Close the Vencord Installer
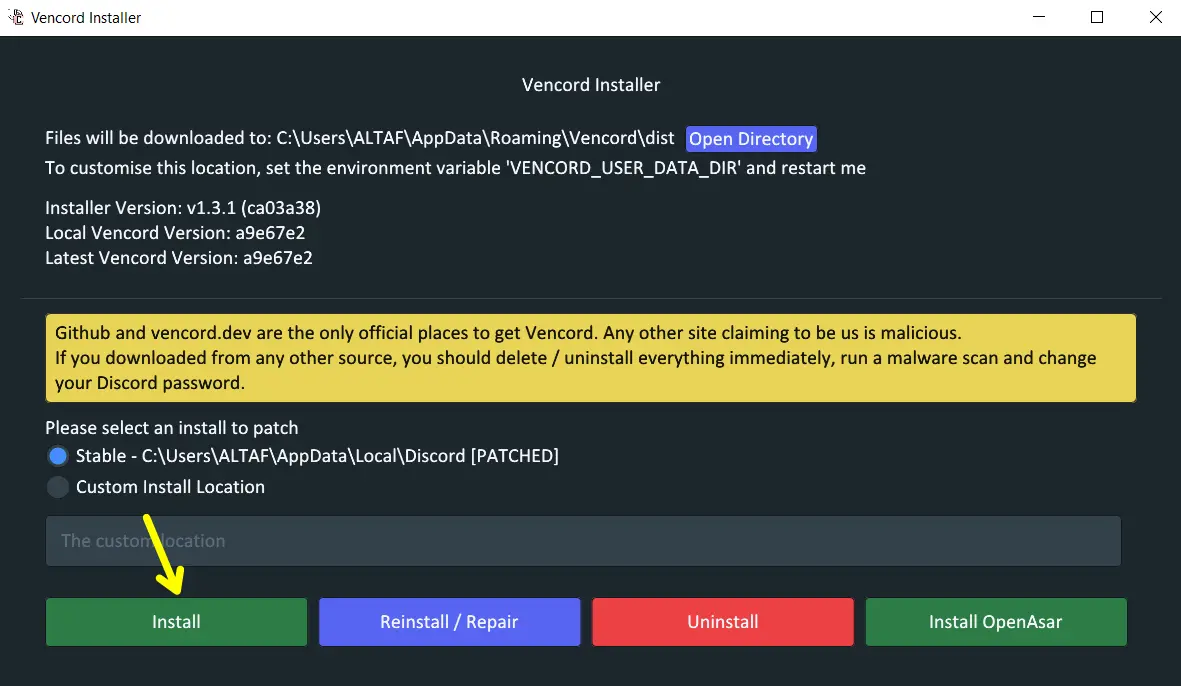This screenshot has height=686, width=1181. (x=1155, y=17)
